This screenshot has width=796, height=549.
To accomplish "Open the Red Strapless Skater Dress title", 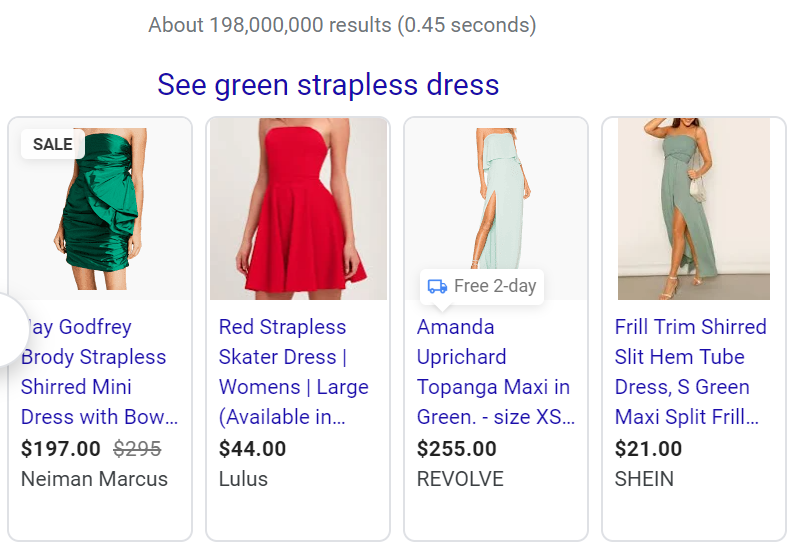I will (294, 372).
